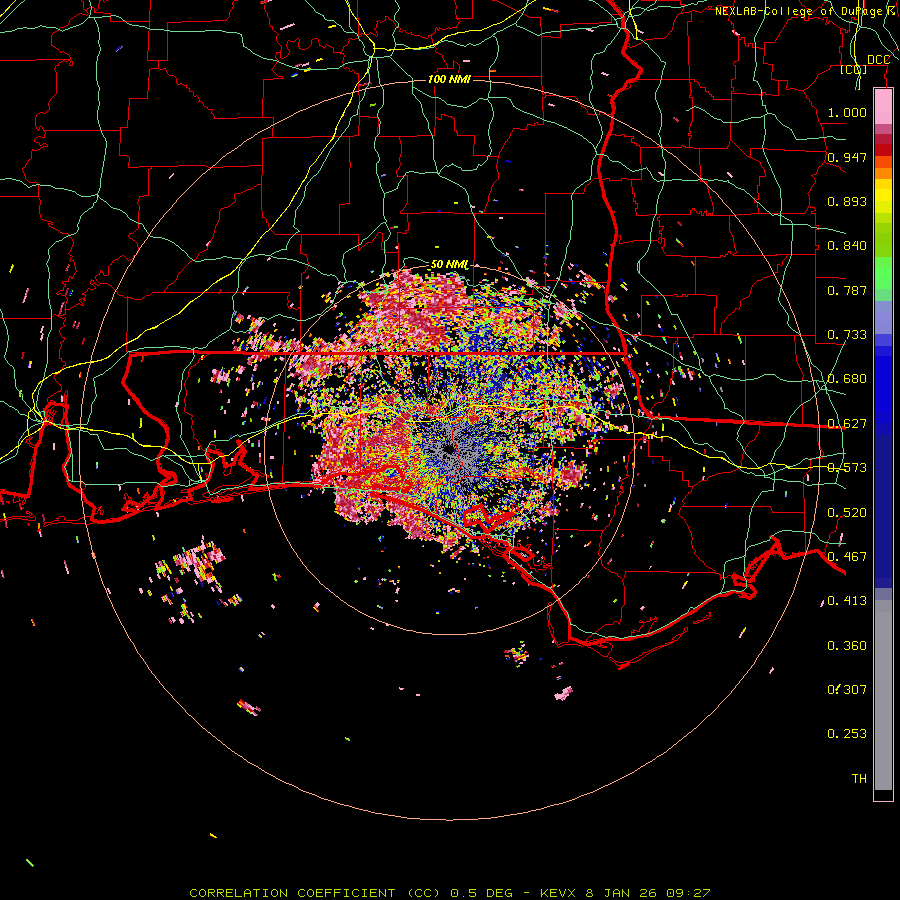Click the 0.520 scale value
Viewport: 900px width, 900px height.
coord(847,513)
